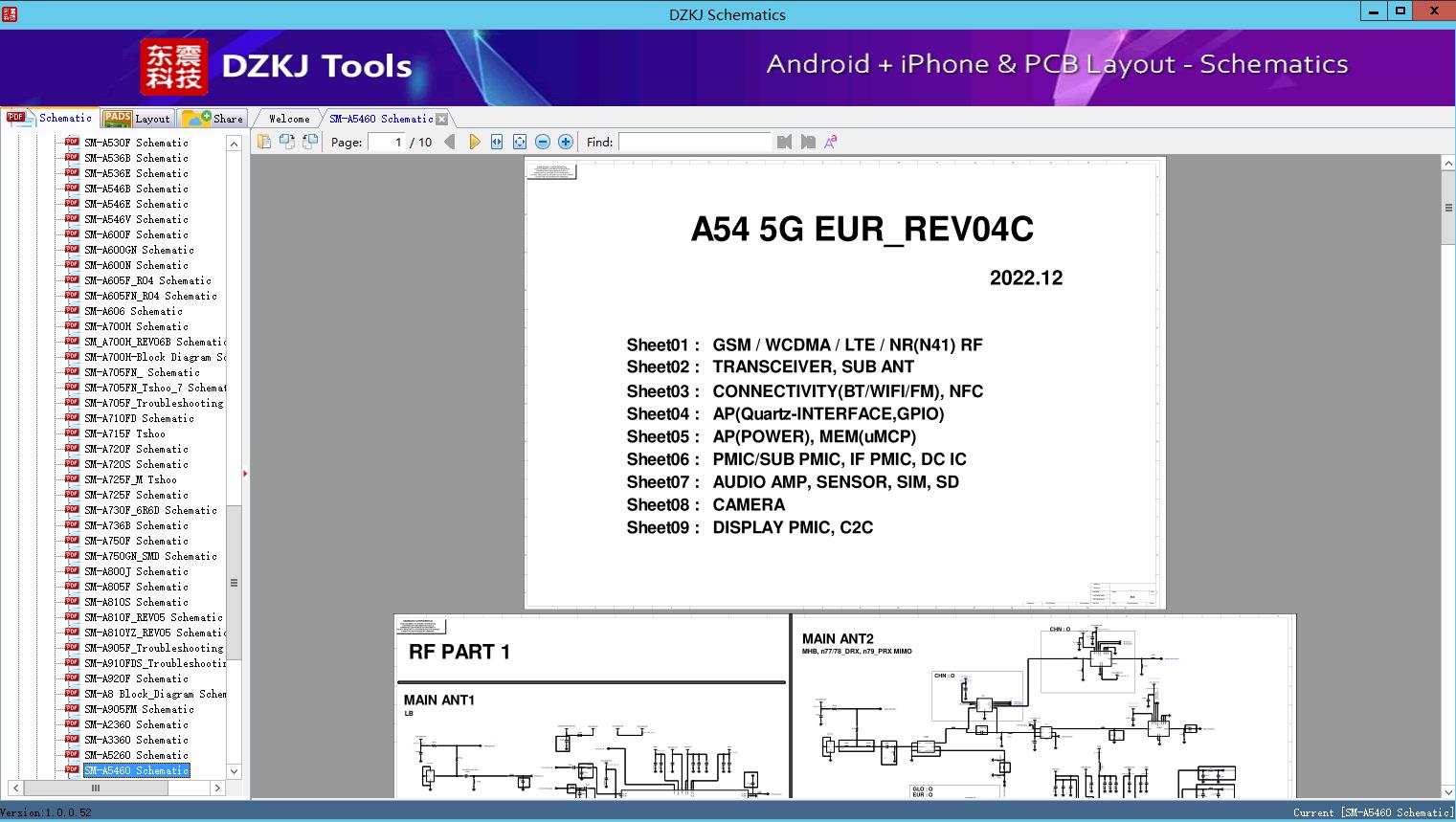Open SM-A905FM Schematic in the tree
This screenshot has height=822, width=1456.
tap(139, 709)
